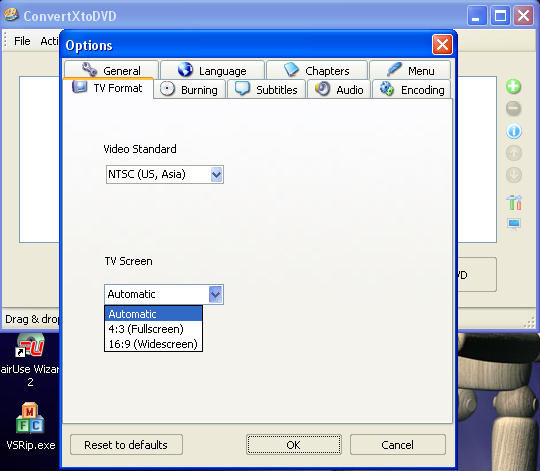This screenshot has width=540, height=471.
Task: Open the settings tools icon in sidebar
Action: [x=514, y=202]
